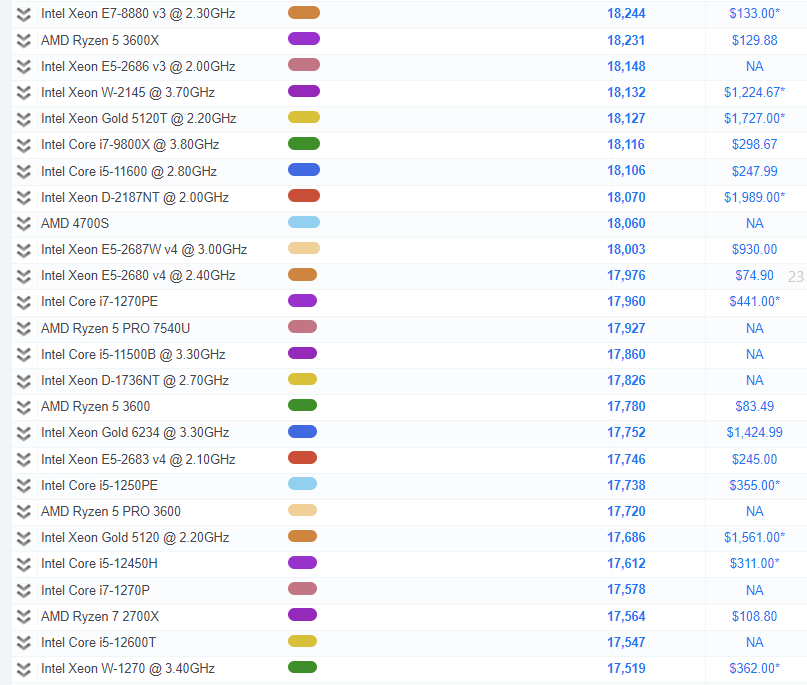Screen dimensions: 807x685
Task: Expand the Intel Xeon E7-8880 v3 row
Action: click(24, 14)
